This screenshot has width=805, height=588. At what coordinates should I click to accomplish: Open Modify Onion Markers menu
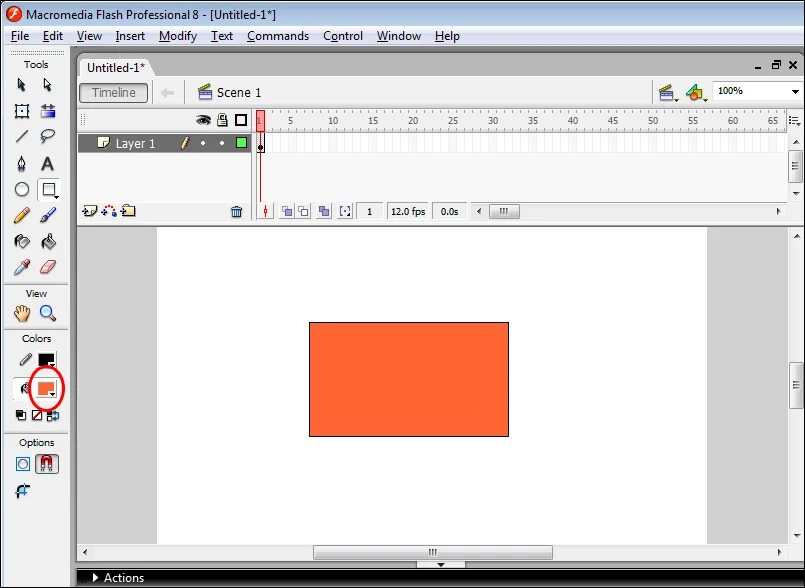coord(345,212)
